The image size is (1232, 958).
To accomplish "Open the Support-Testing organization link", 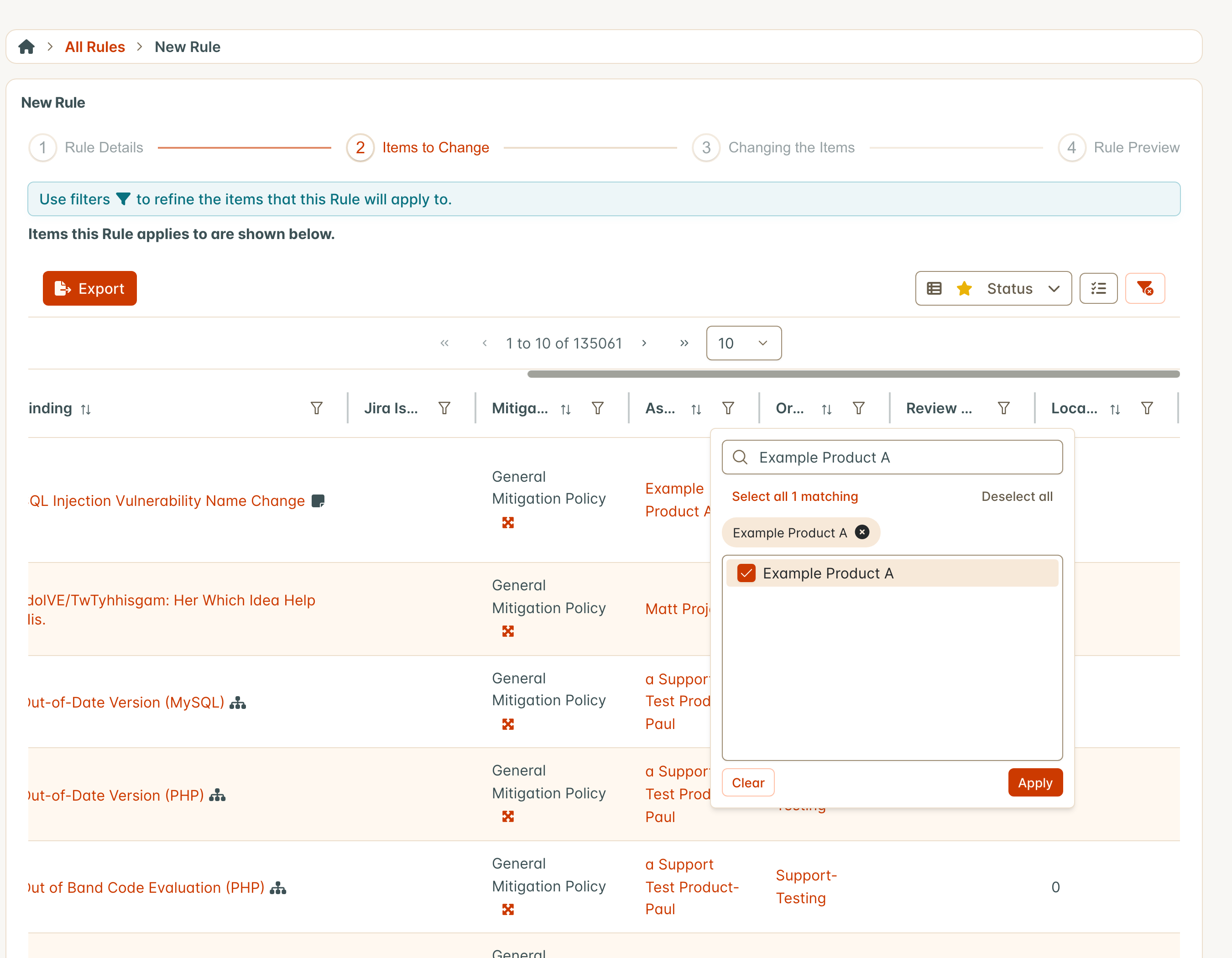I will [806, 887].
